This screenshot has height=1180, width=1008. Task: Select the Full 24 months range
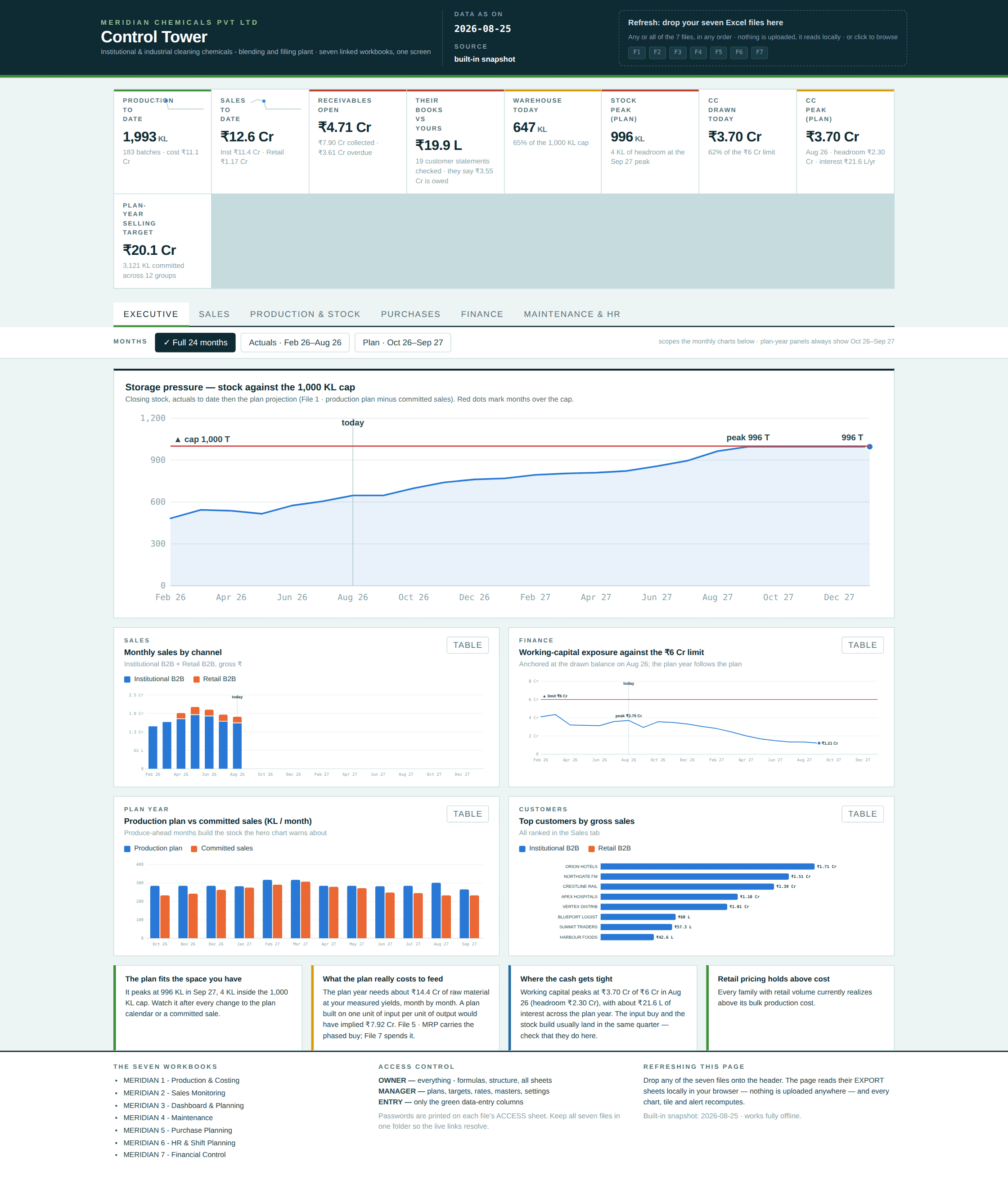(195, 342)
